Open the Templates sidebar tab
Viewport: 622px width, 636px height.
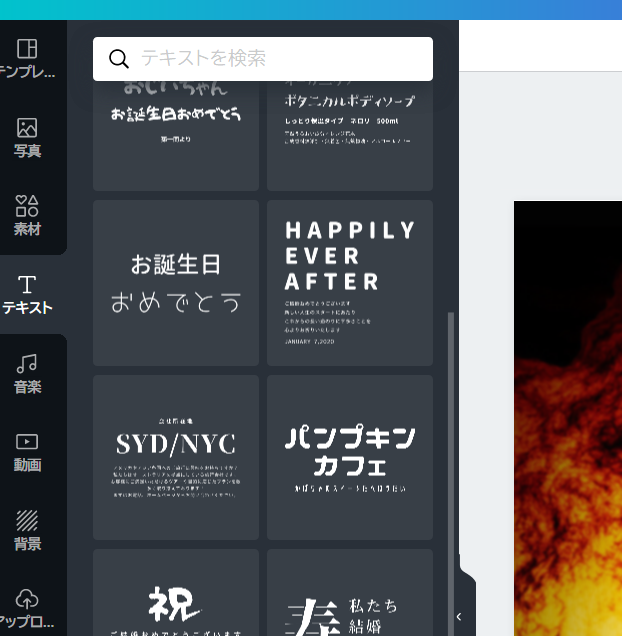(27, 59)
